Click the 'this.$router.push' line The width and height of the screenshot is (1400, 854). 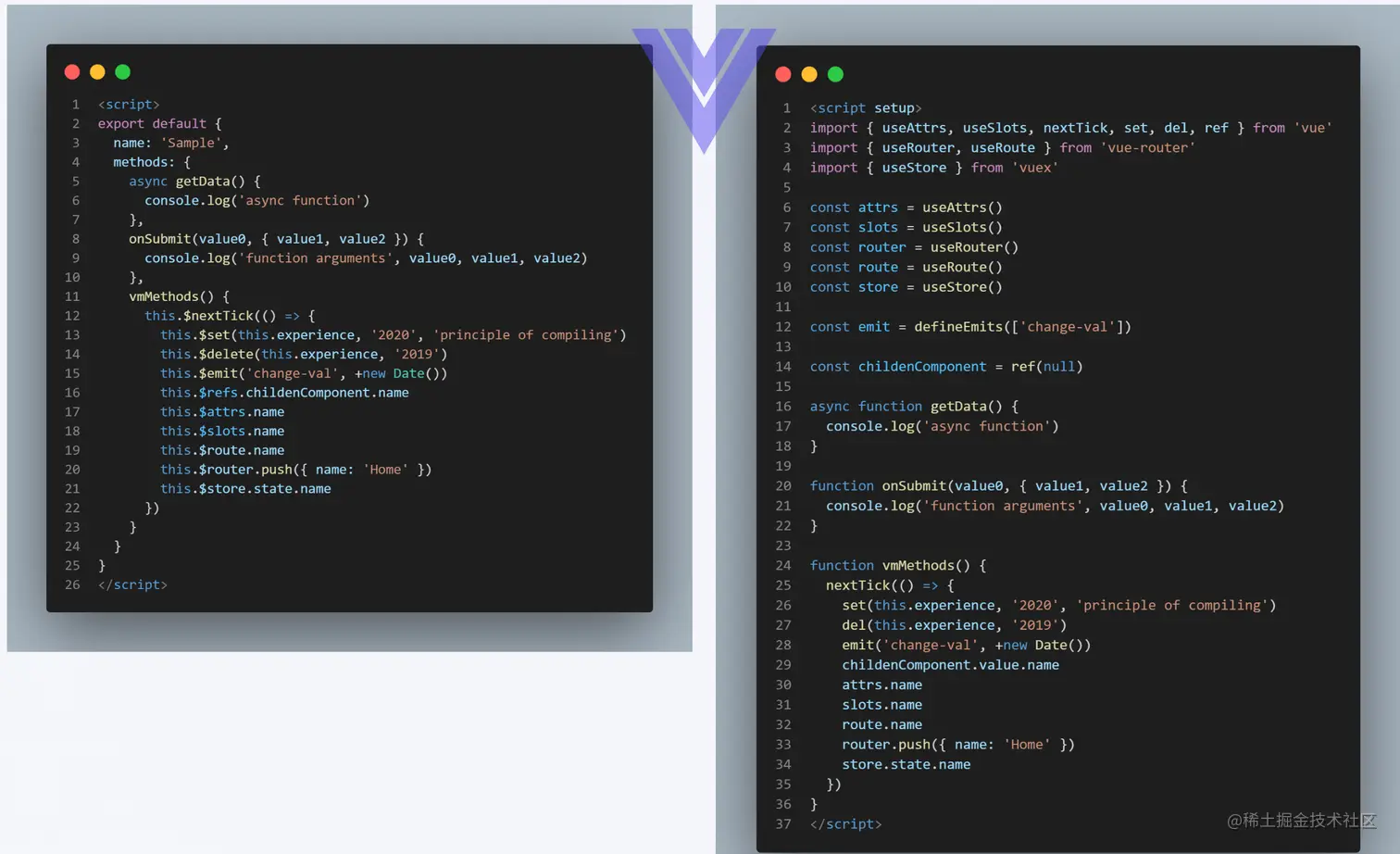296,470
